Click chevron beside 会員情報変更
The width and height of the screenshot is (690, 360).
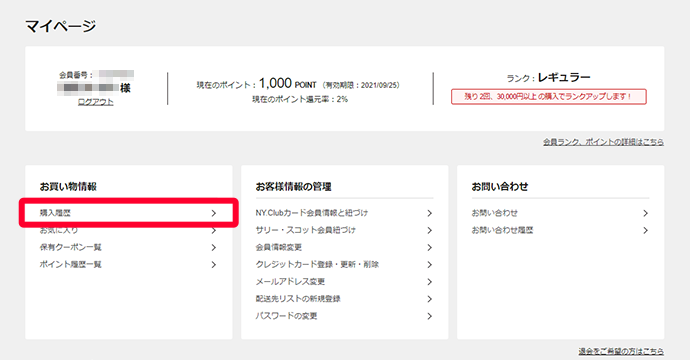(429, 247)
